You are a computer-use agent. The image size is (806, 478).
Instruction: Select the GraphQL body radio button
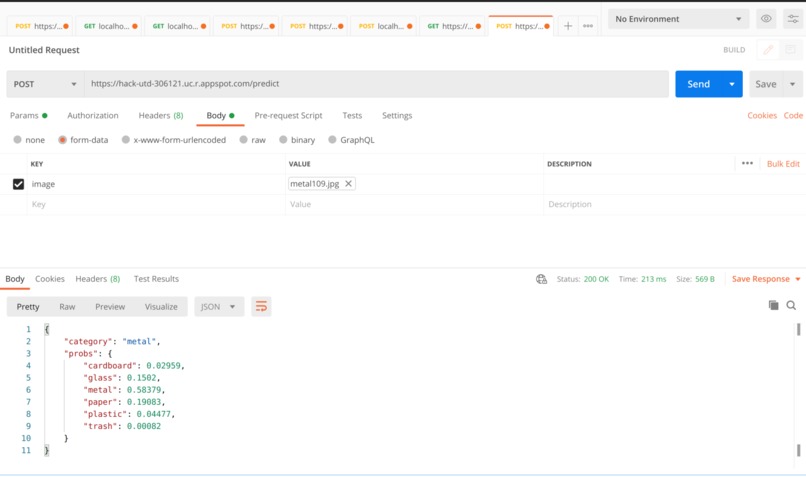(333, 140)
